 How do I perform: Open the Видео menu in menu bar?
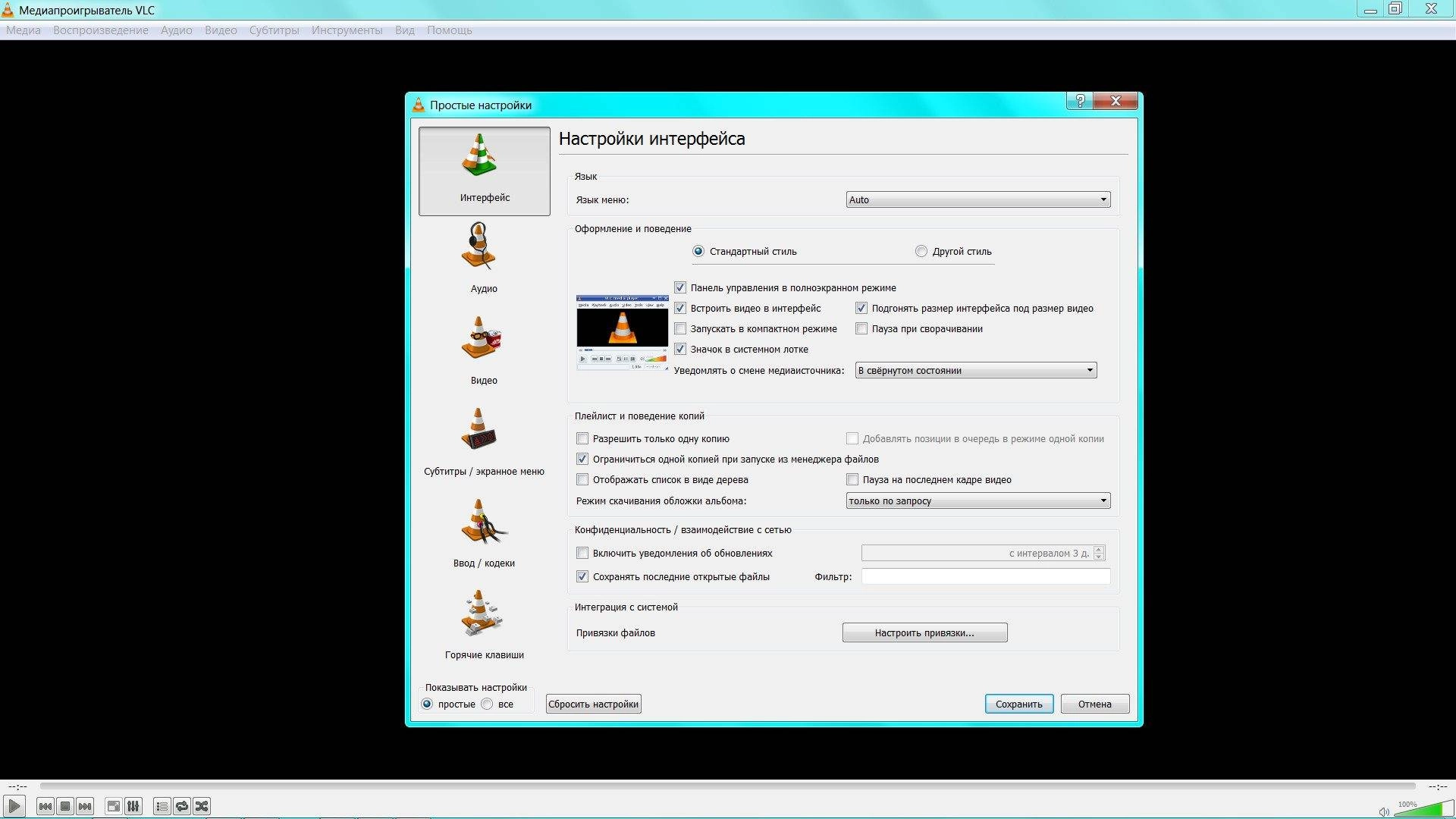pos(221,30)
